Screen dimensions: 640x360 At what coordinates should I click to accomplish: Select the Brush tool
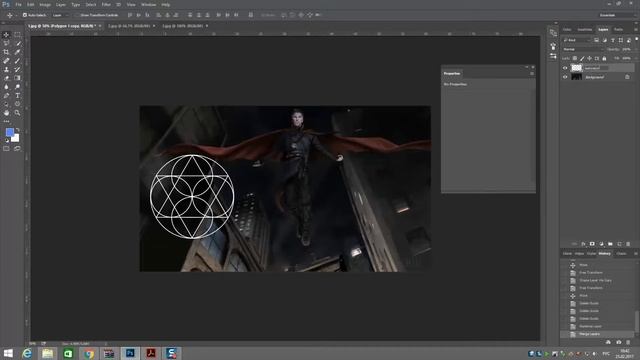[17, 60]
